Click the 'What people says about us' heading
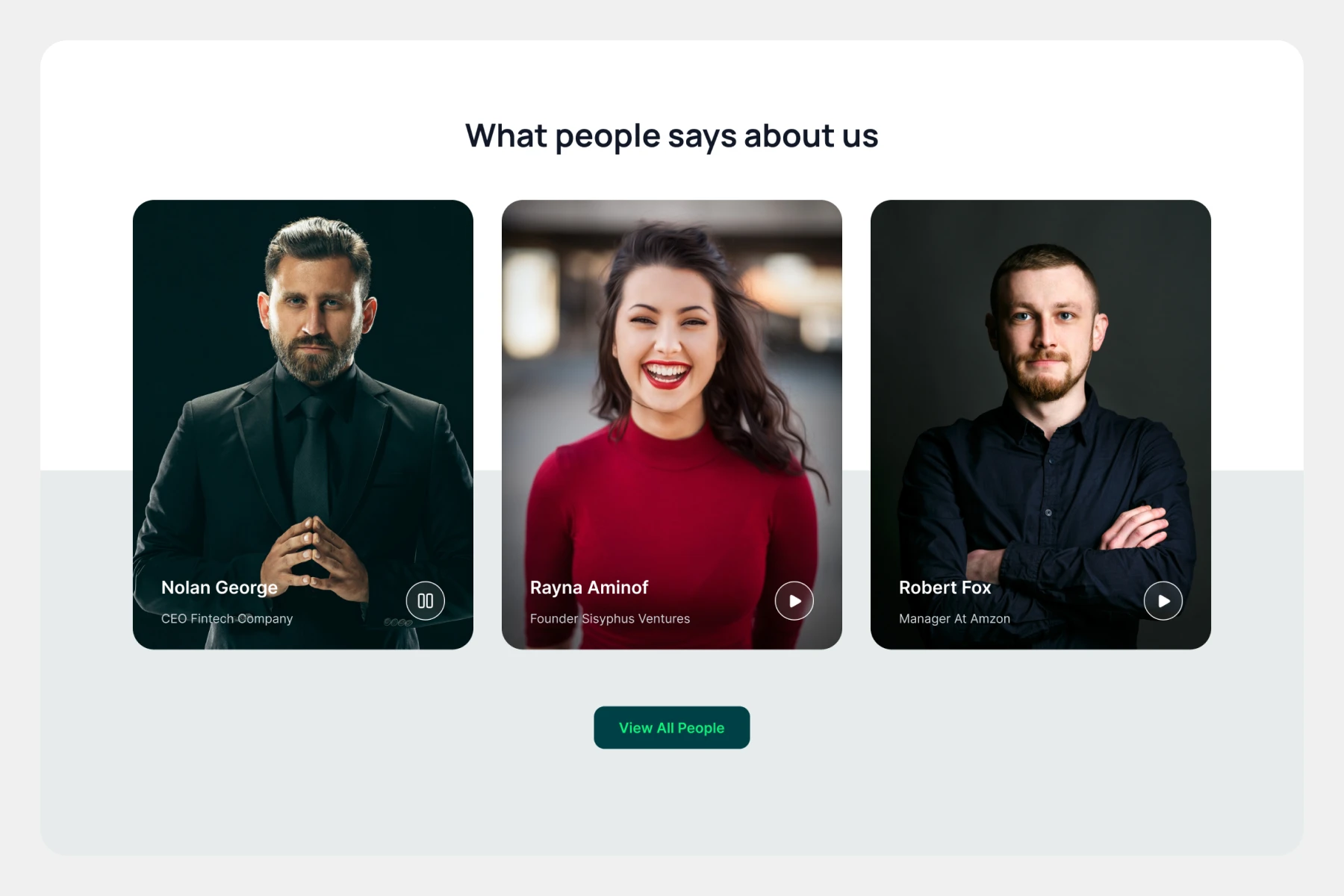Screen dimensions: 1344x896 671,136
